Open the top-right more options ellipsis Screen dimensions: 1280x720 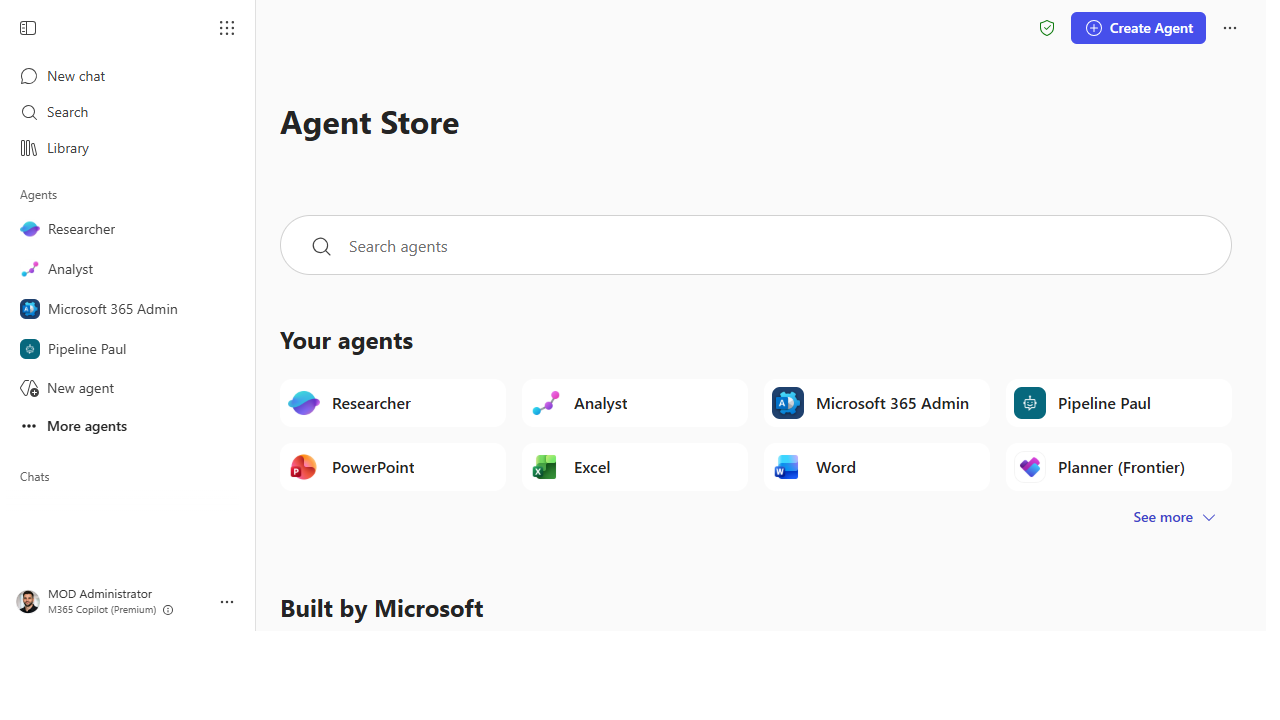coord(1230,28)
